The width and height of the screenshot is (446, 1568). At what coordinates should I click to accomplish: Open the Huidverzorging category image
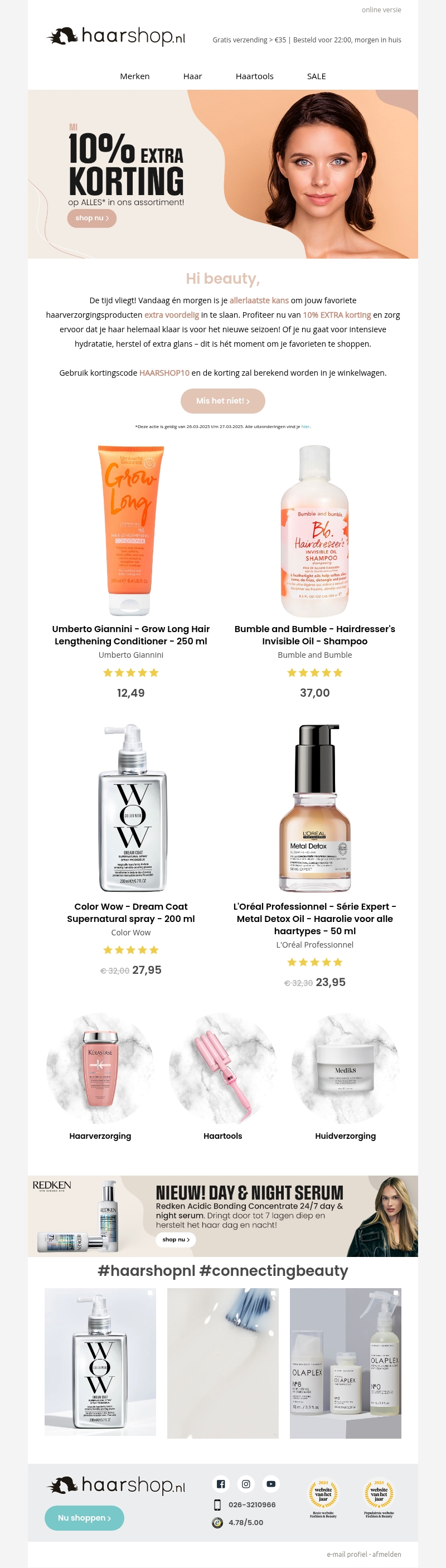(x=346, y=1067)
